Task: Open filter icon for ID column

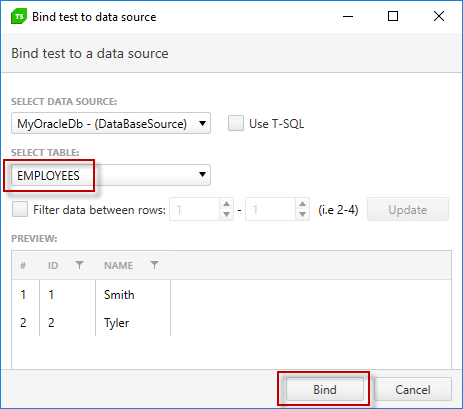Action: (x=79, y=265)
